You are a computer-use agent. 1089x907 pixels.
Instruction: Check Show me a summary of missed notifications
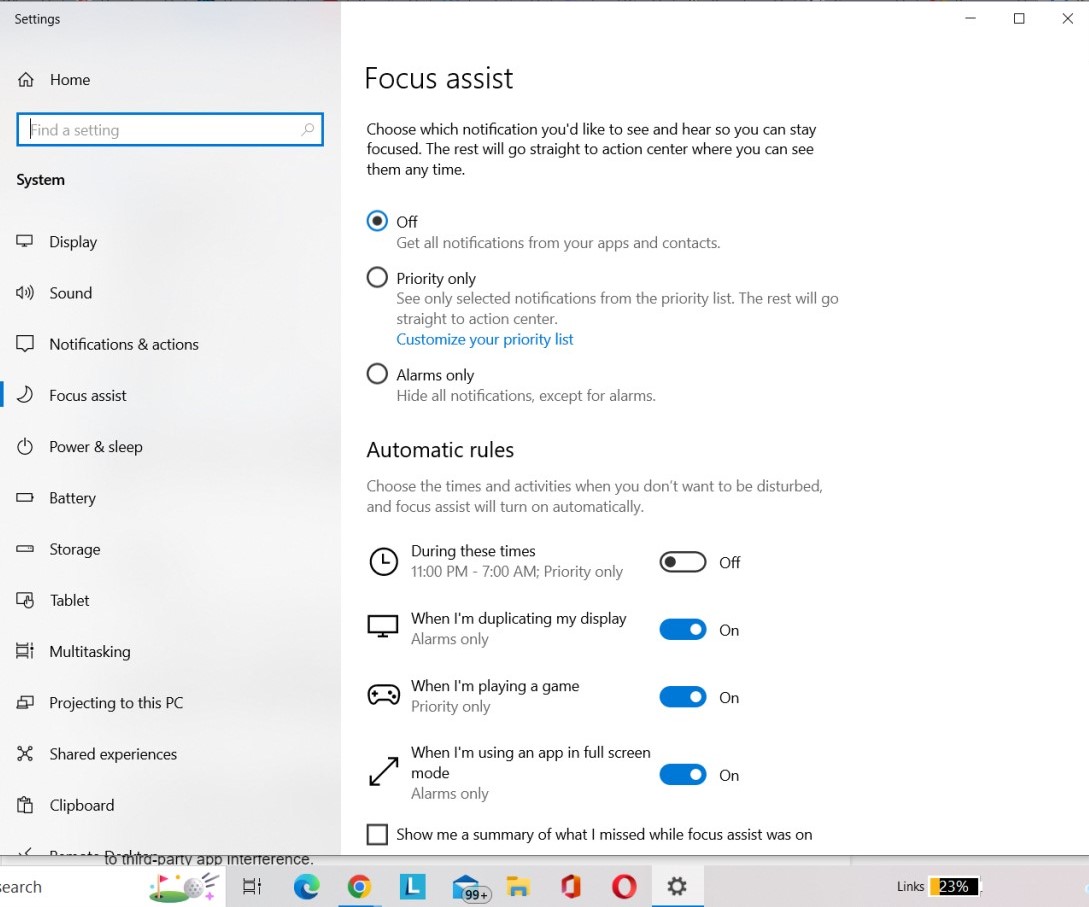[x=377, y=833]
